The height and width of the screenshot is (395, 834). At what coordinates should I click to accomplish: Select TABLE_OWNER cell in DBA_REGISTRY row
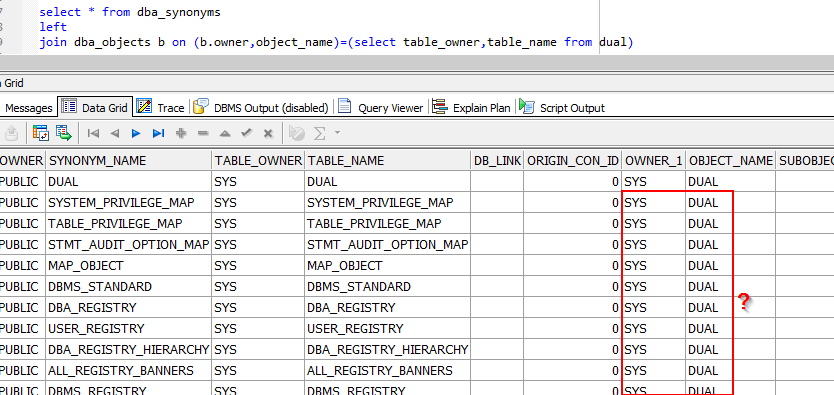click(x=257, y=307)
